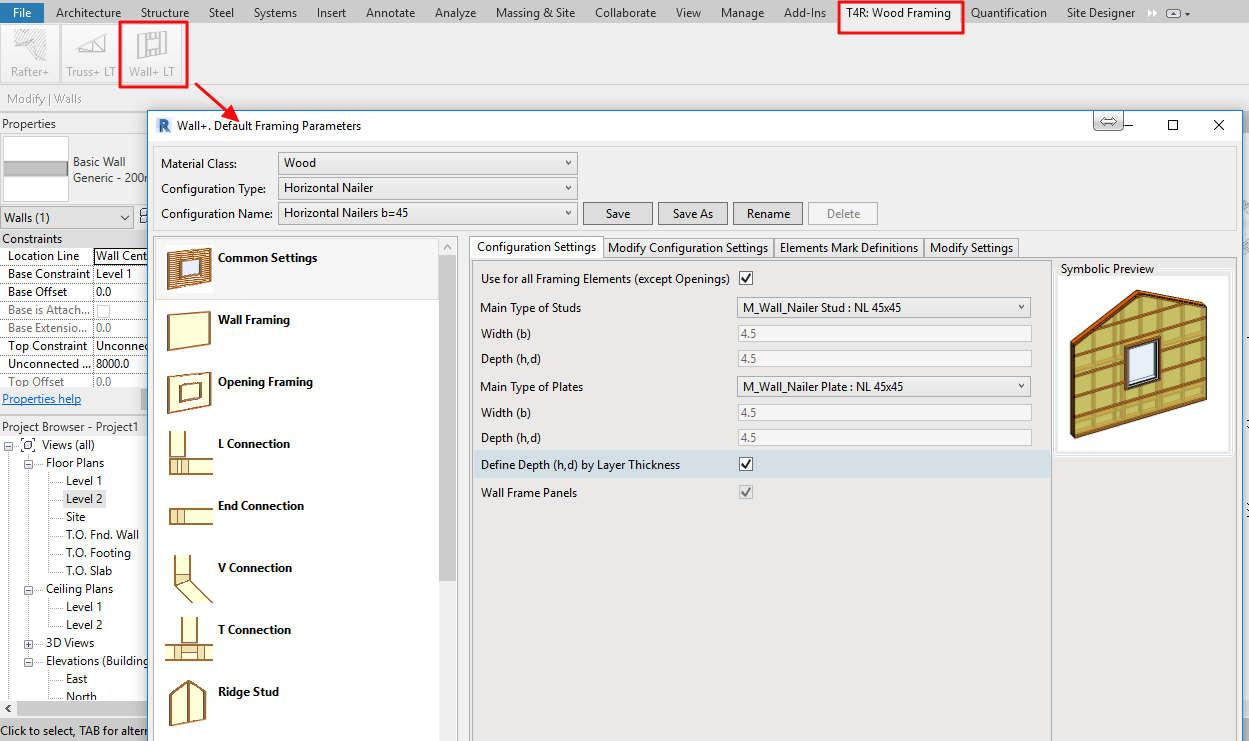The width and height of the screenshot is (1249, 741).
Task: Open the Main Type of Studs dropdown
Action: tap(884, 308)
